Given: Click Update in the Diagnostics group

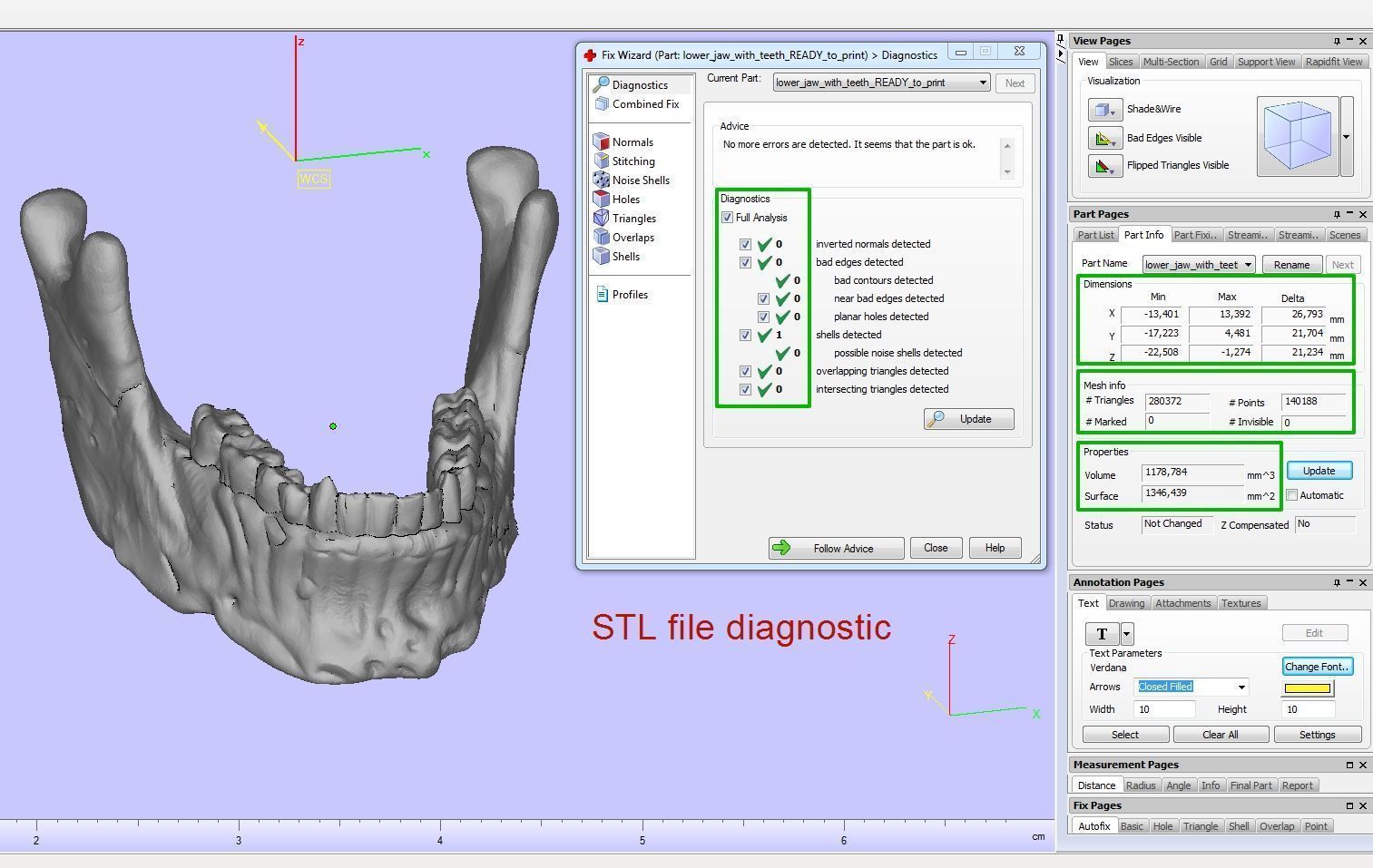Looking at the screenshot, I should tap(969, 419).
